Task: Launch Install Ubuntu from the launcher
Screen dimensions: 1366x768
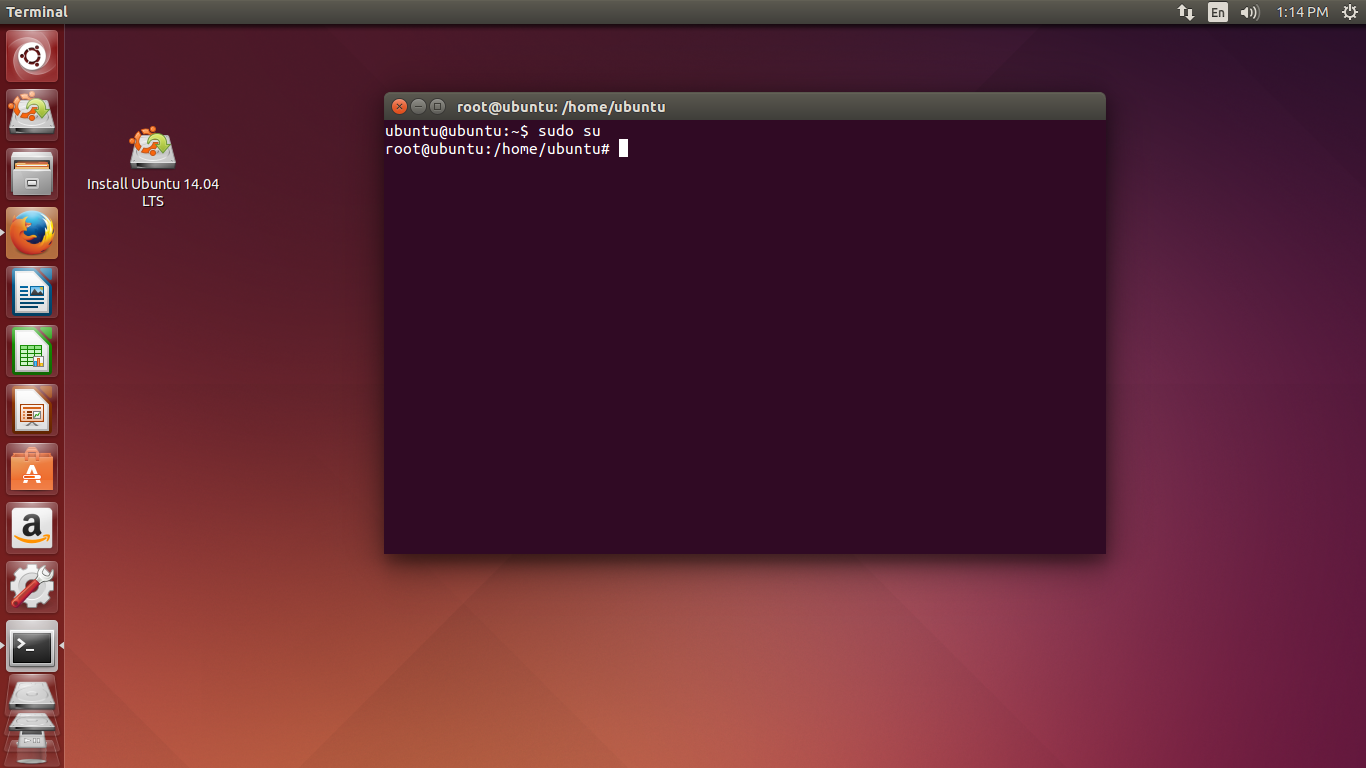Action: pos(32,115)
